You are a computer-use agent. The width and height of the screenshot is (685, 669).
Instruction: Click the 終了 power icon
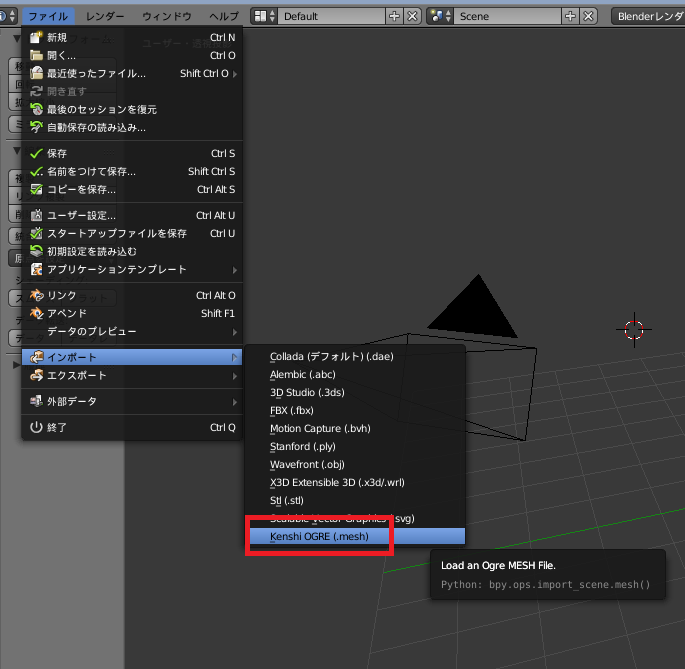click(x=36, y=427)
